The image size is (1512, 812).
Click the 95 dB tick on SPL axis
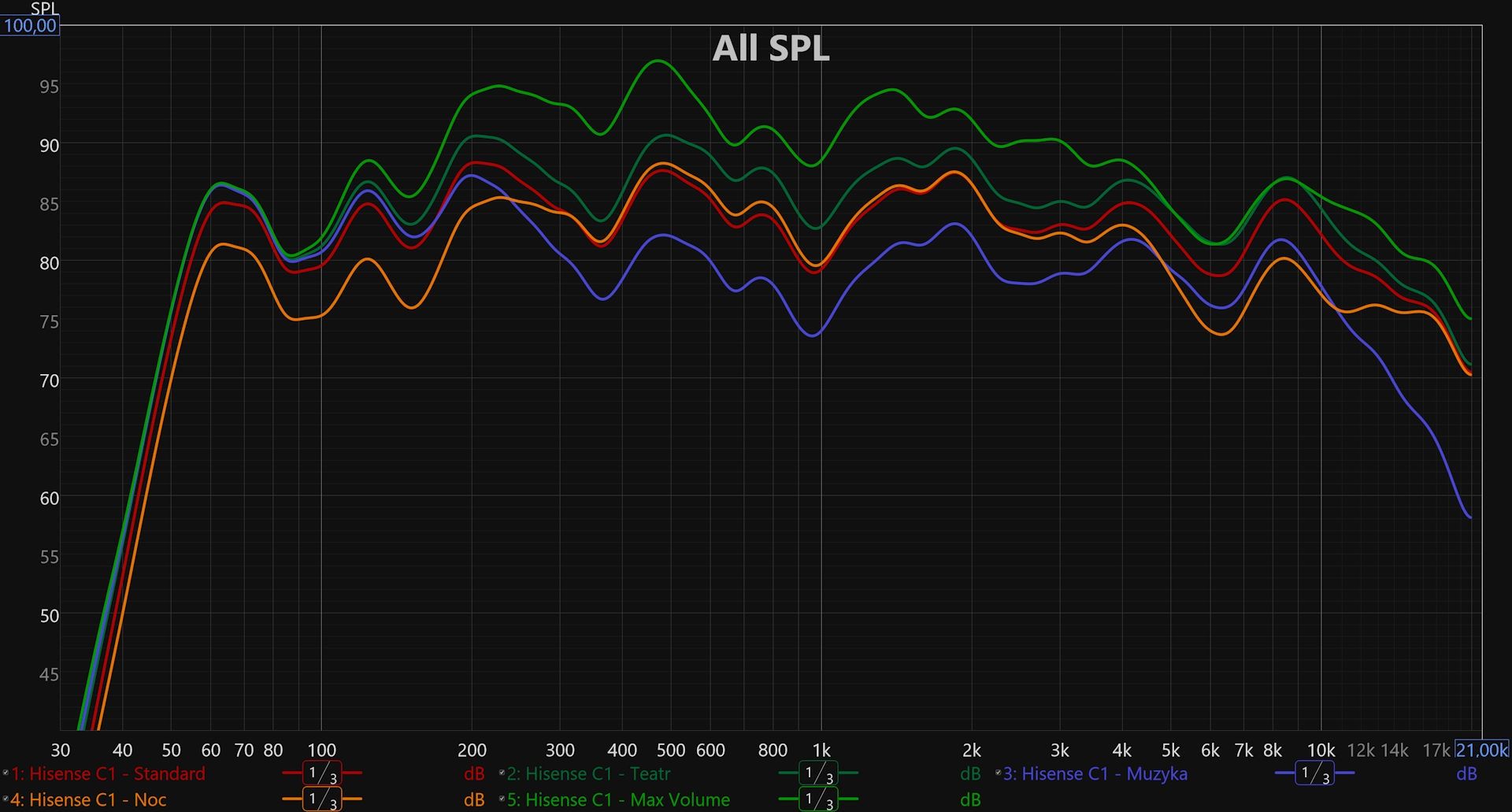pos(49,87)
